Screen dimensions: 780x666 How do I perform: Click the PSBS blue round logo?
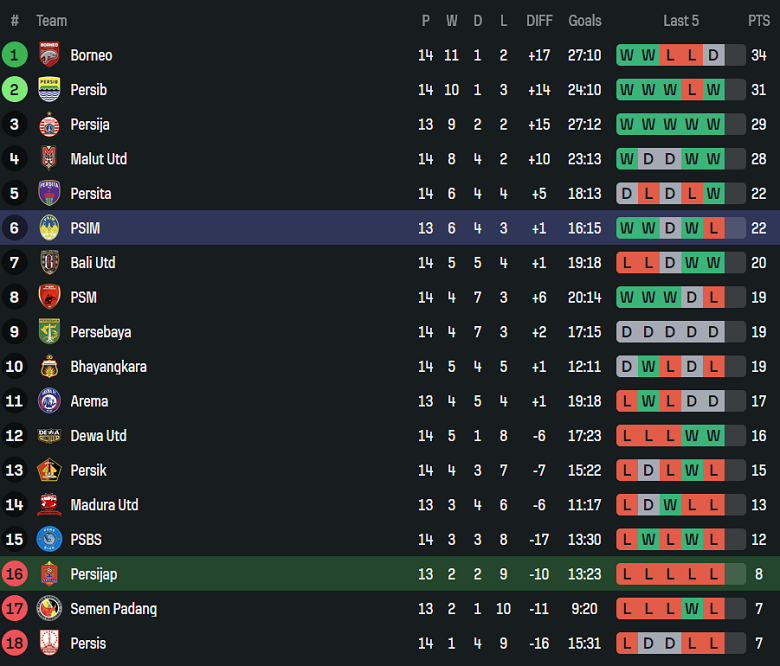[x=49, y=540]
